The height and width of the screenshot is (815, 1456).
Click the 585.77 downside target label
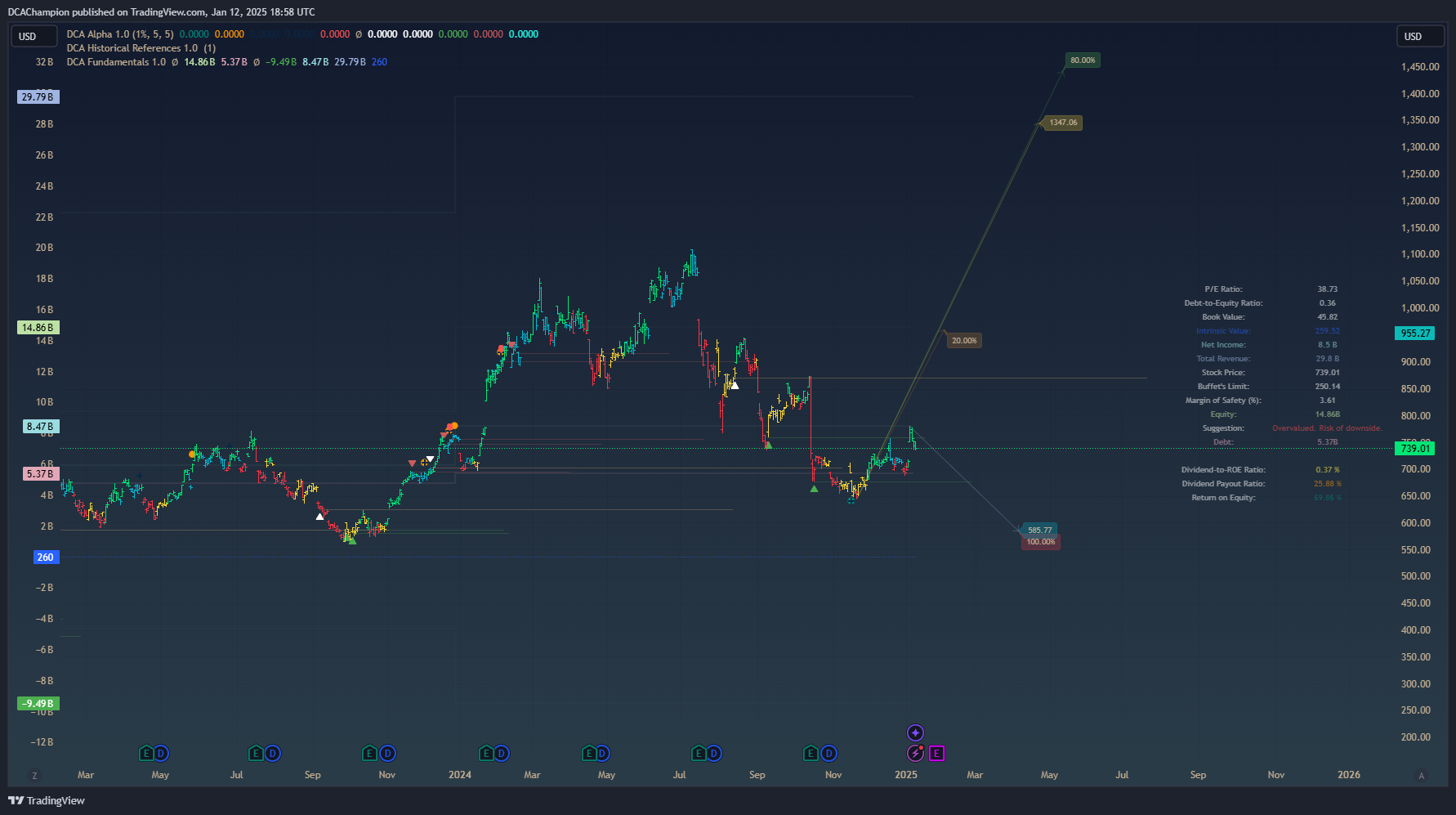pos(1039,530)
